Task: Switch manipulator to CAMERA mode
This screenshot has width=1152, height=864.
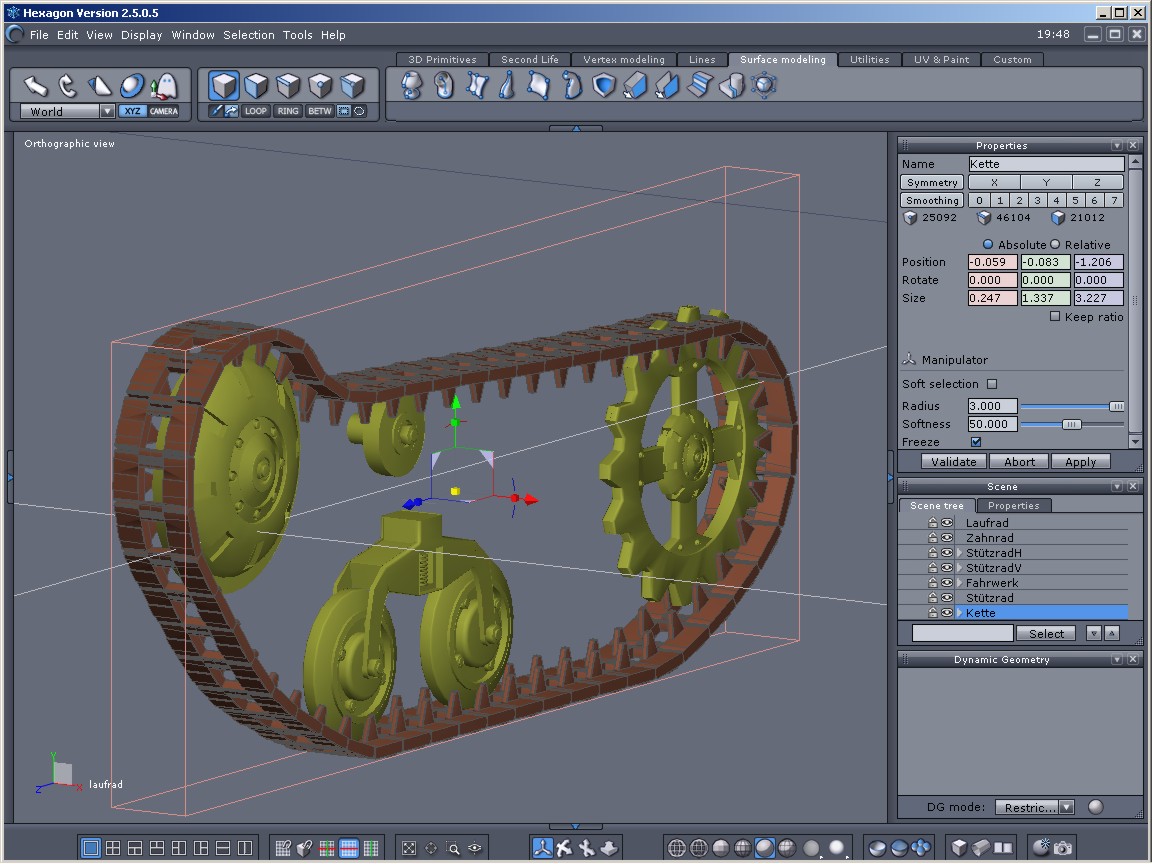Action: [x=164, y=111]
